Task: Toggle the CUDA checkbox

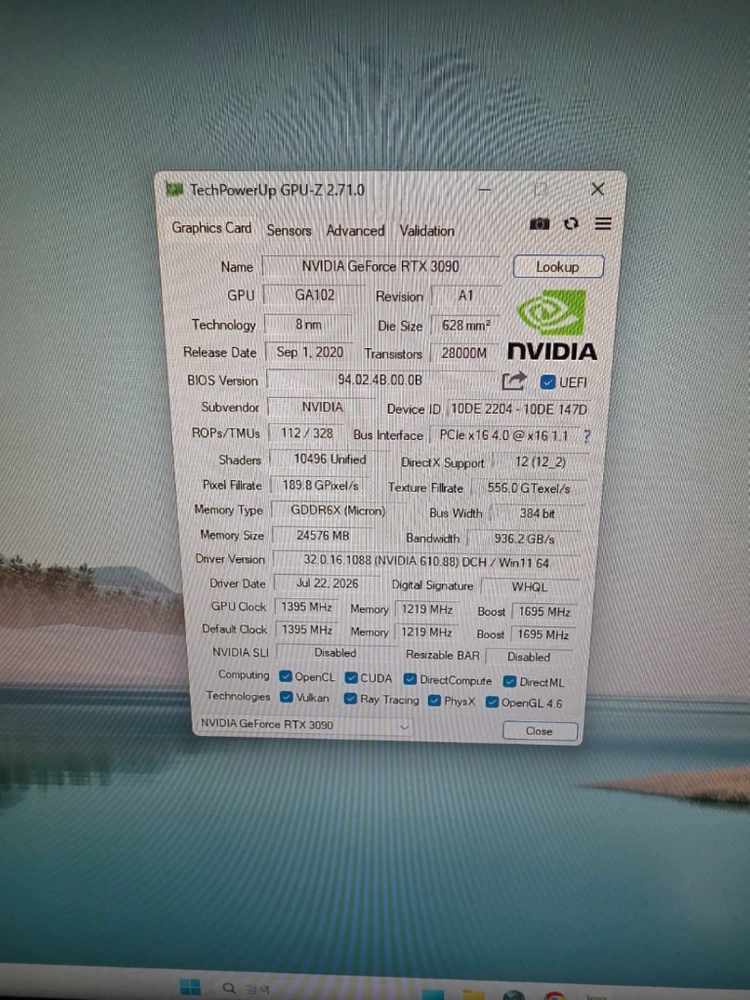Action: coord(351,678)
